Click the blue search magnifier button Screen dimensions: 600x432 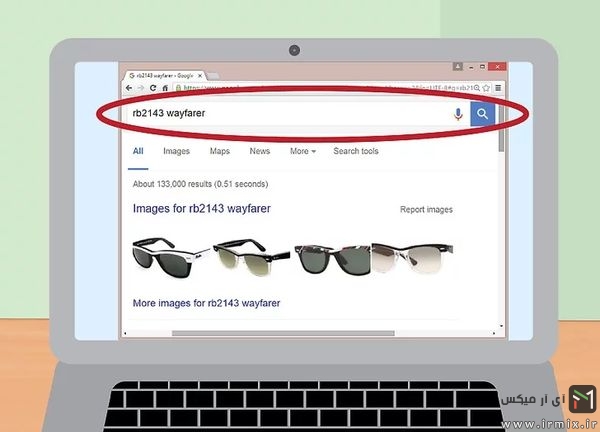[482, 114]
